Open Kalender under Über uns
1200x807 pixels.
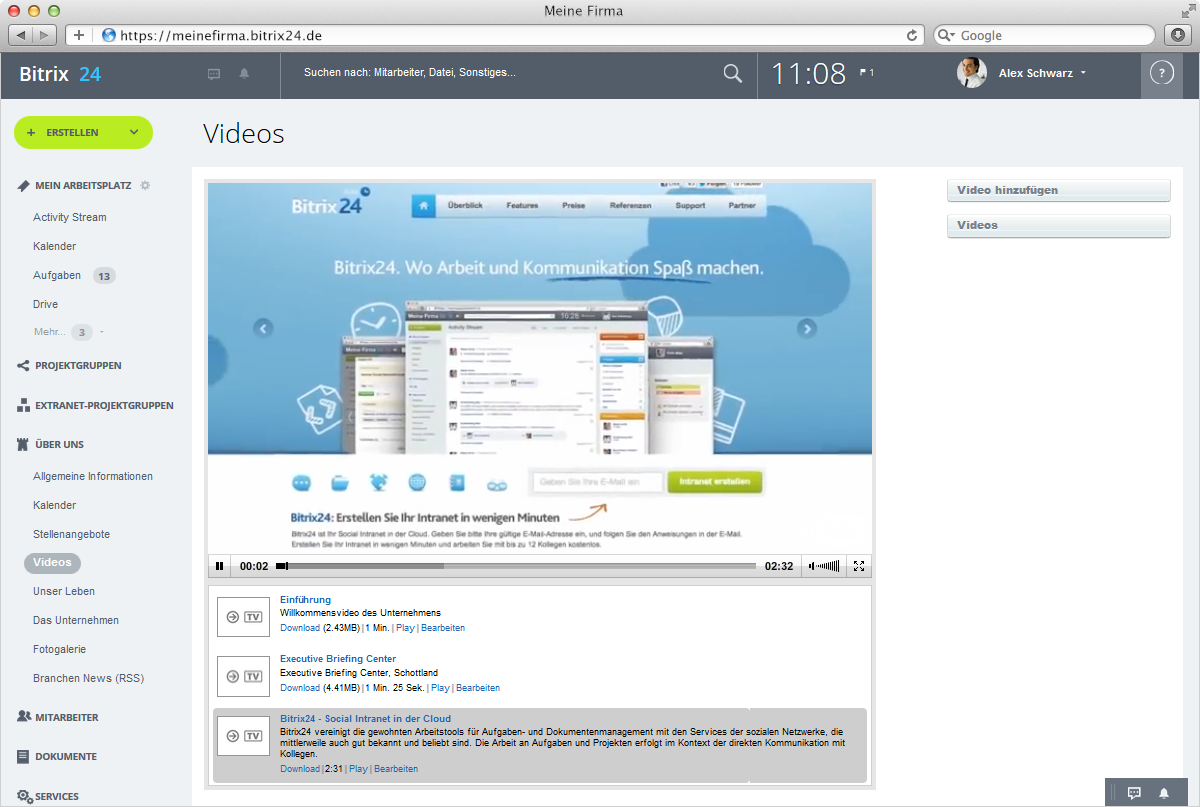tap(55, 505)
